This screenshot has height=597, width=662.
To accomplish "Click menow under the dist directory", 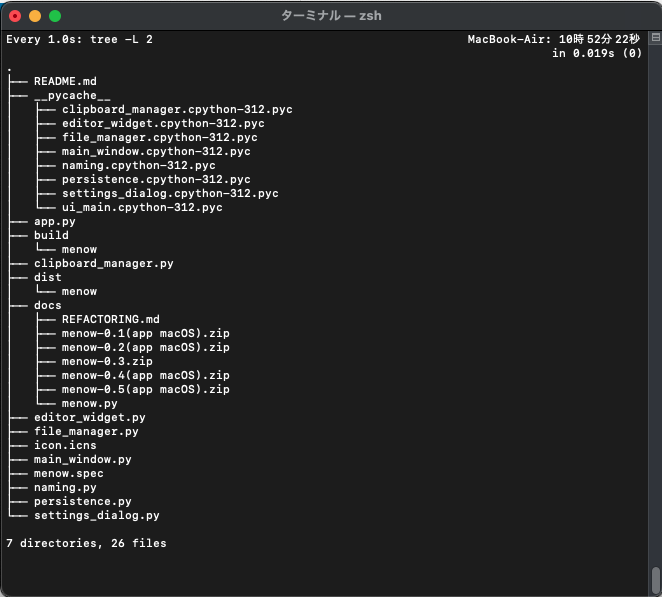I will [79, 291].
